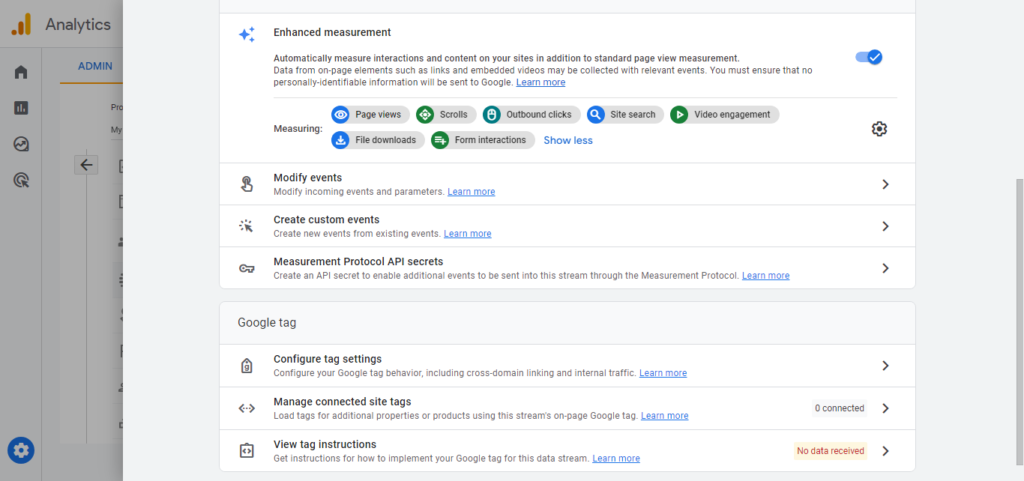This screenshot has height=481, width=1024.
Task: Open View tag instructions chevron
Action: tap(886, 450)
